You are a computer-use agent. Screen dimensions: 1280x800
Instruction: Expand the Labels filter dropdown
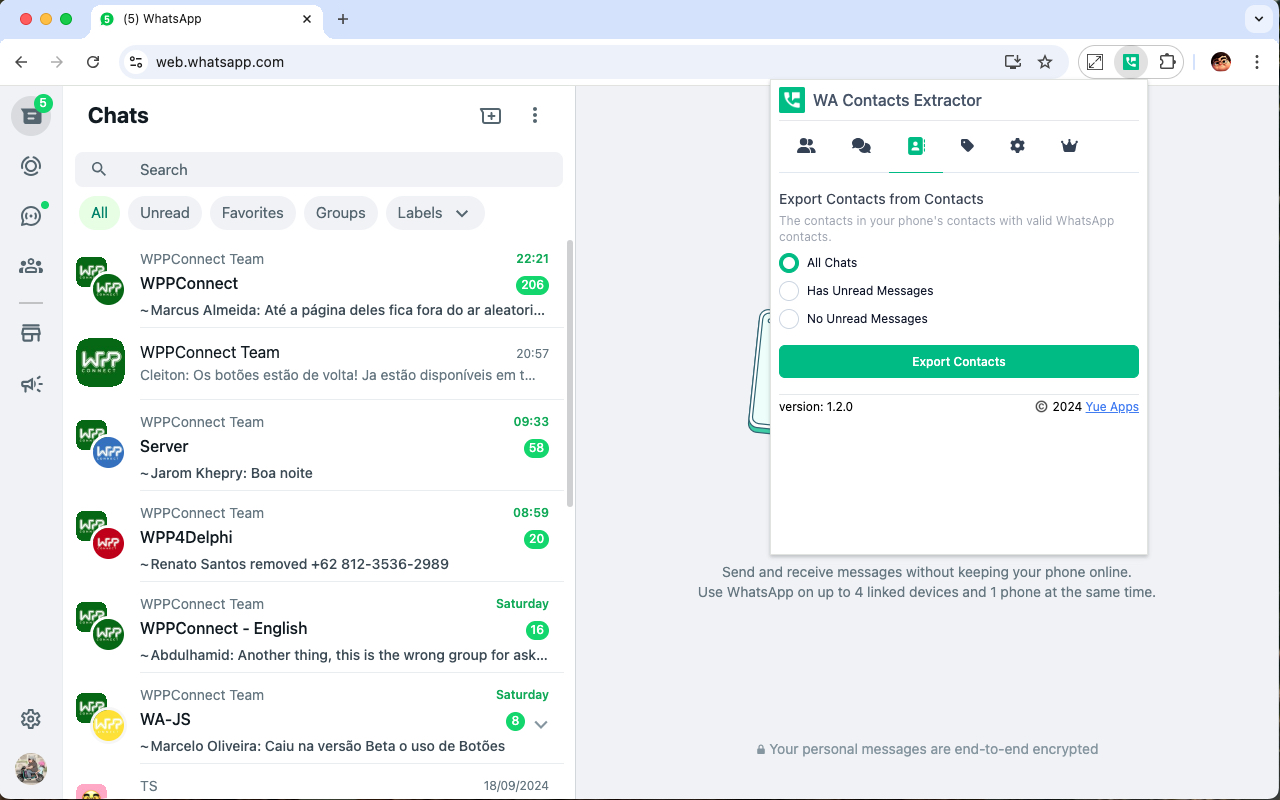pos(435,213)
